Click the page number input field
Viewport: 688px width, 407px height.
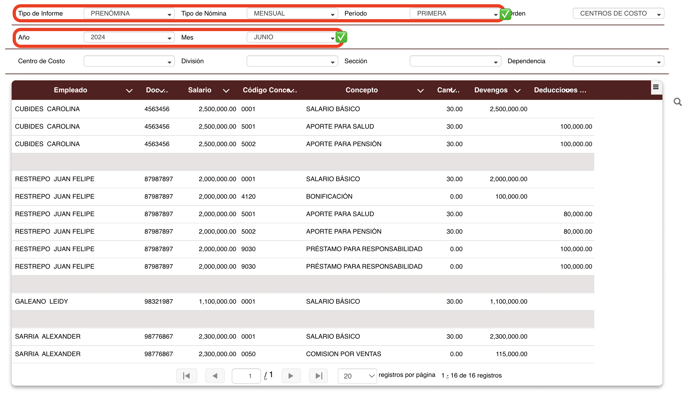click(x=246, y=376)
